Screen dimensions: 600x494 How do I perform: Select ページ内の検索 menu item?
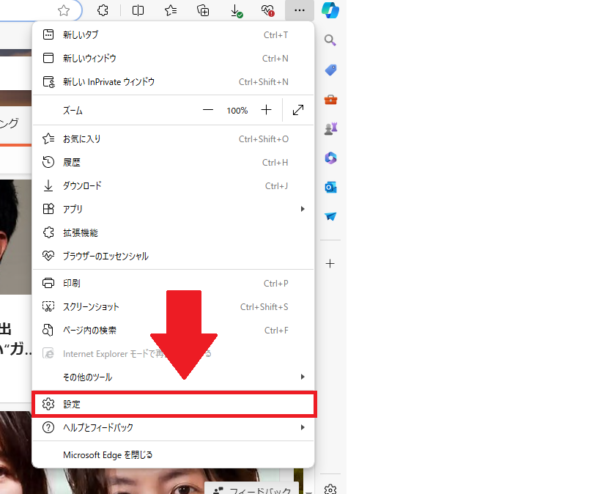coord(173,330)
